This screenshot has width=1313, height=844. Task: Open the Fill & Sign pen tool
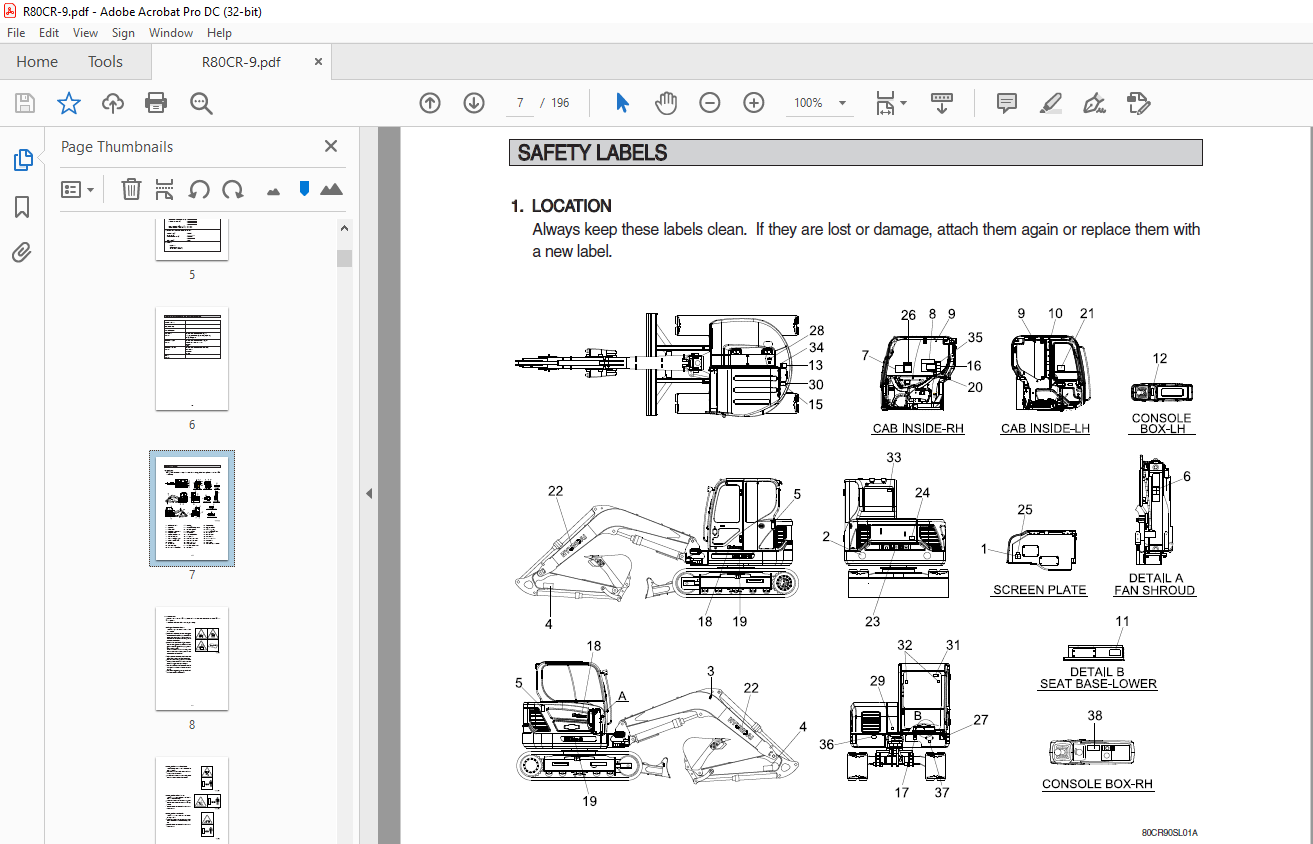coord(1094,103)
